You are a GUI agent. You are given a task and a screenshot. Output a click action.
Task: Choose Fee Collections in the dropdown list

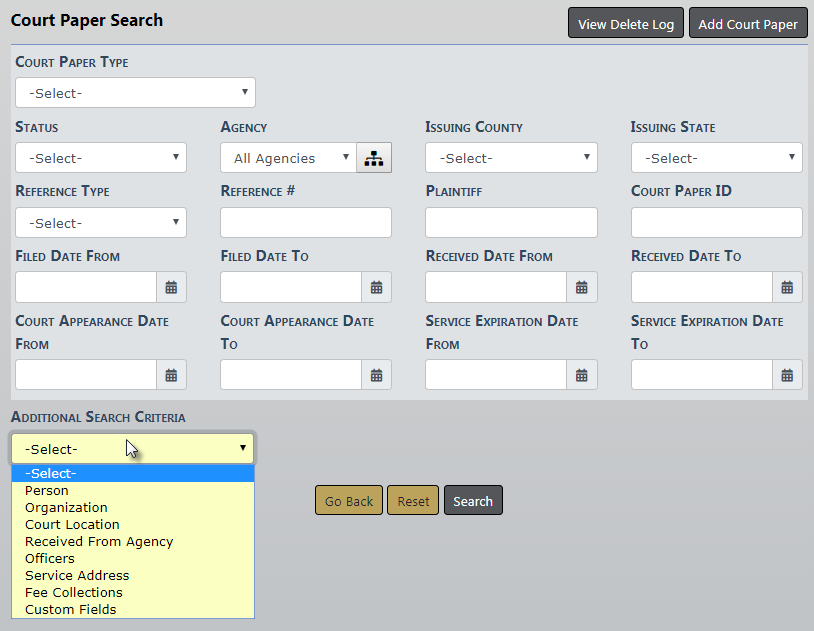point(74,593)
